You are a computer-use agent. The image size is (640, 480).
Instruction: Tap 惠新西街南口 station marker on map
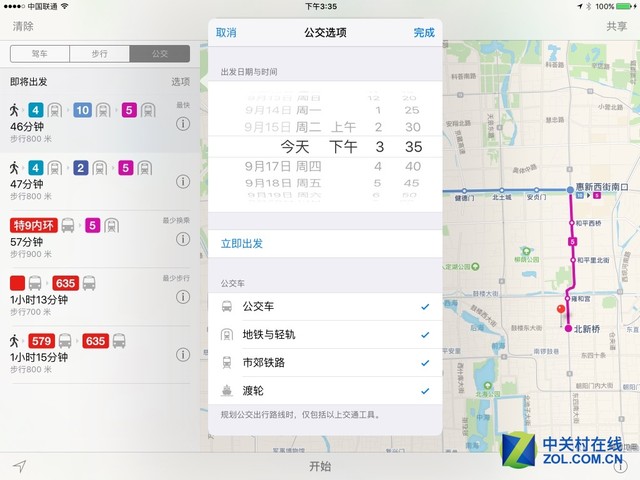point(570,190)
